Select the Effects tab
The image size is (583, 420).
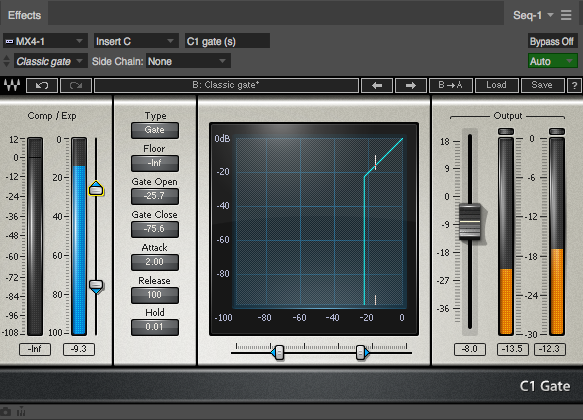[24, 15]
